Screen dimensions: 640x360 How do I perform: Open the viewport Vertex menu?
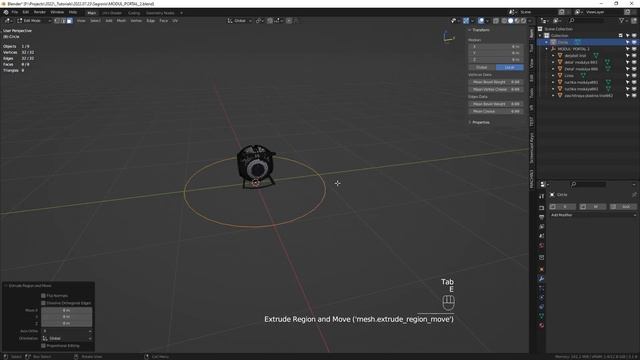[136, 20]
